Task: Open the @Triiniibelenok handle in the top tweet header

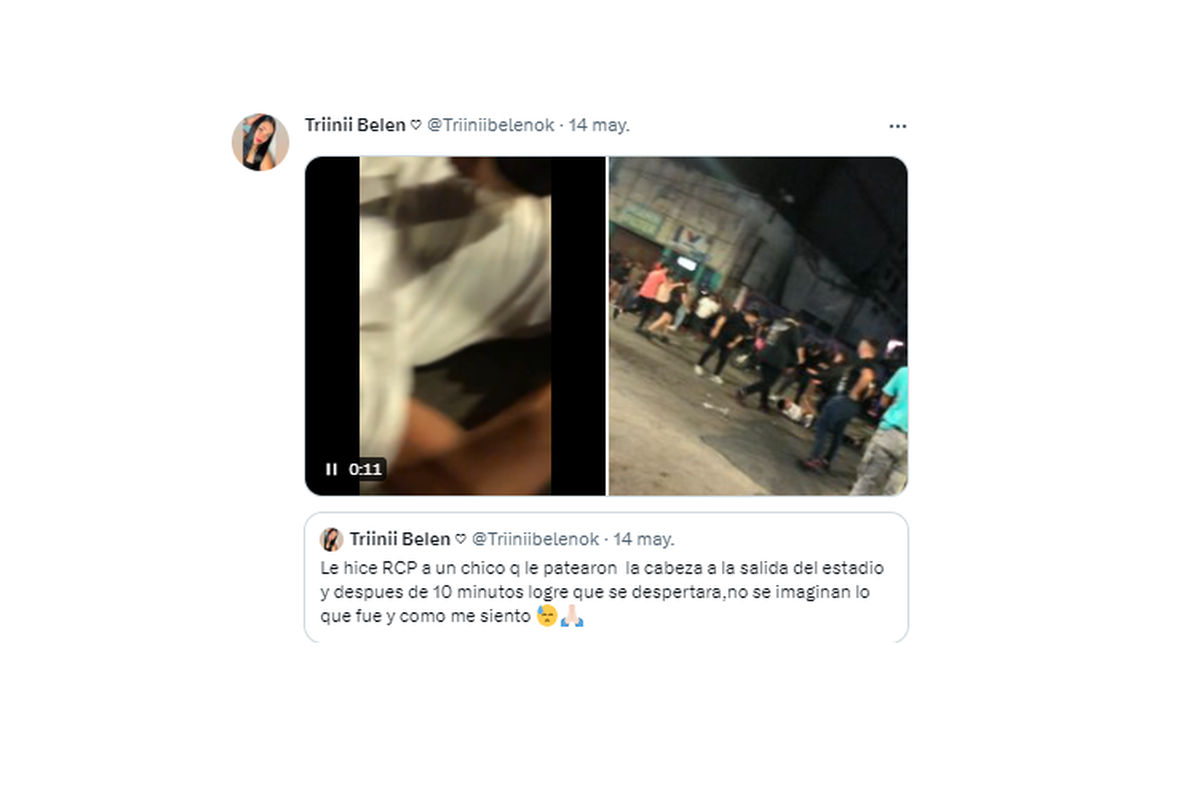Action: [x=491, y=125]
